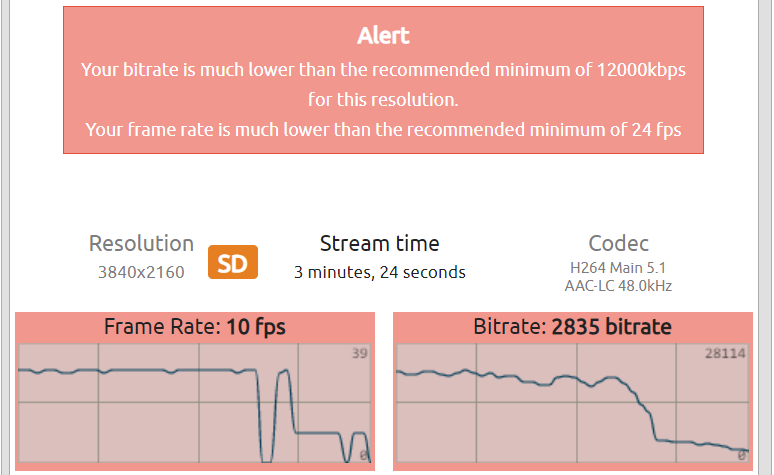
Task: Click the Codec label
Action: tap(618, 243)
